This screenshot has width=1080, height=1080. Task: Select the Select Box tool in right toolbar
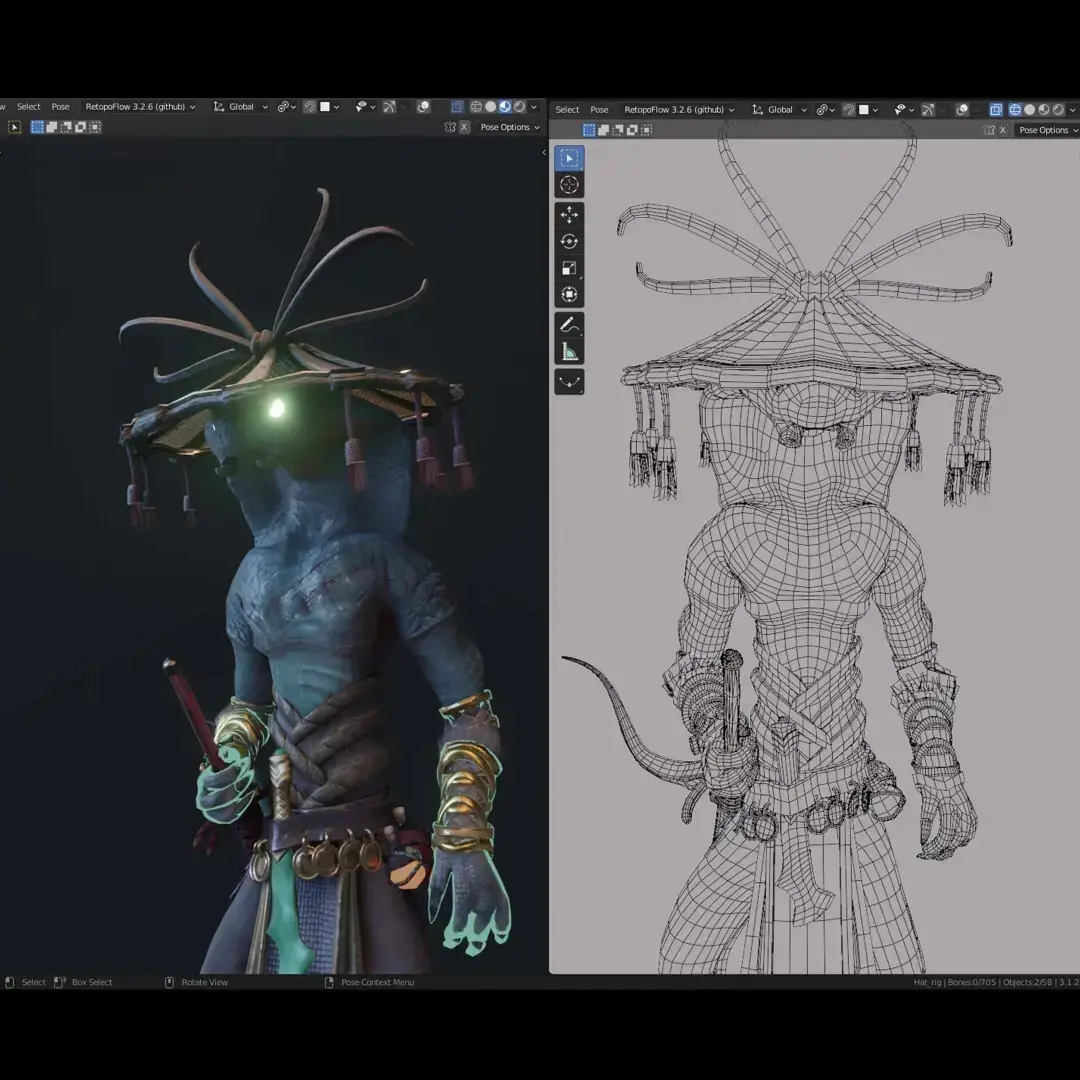(569, 158)
